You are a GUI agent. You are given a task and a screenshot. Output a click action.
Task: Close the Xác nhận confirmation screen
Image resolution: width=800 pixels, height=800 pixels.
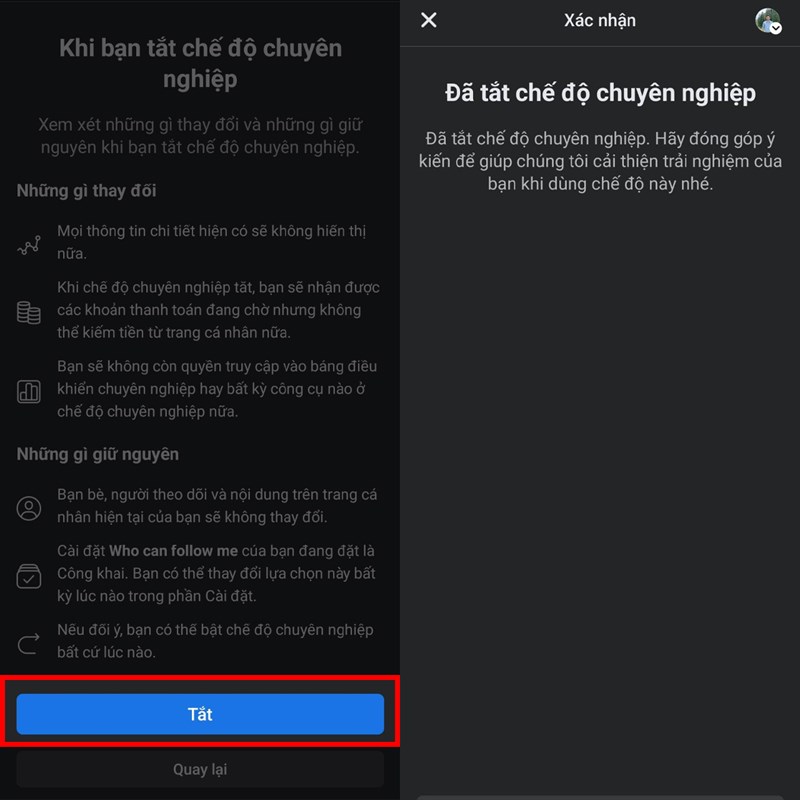coord(429,20)
